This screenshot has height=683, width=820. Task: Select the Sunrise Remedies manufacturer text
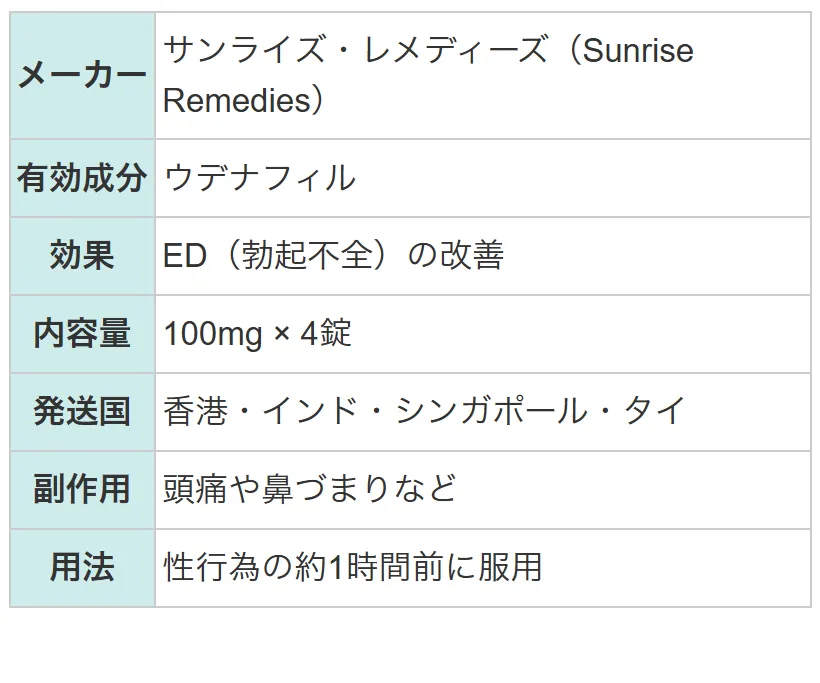(x=428, y=75)
